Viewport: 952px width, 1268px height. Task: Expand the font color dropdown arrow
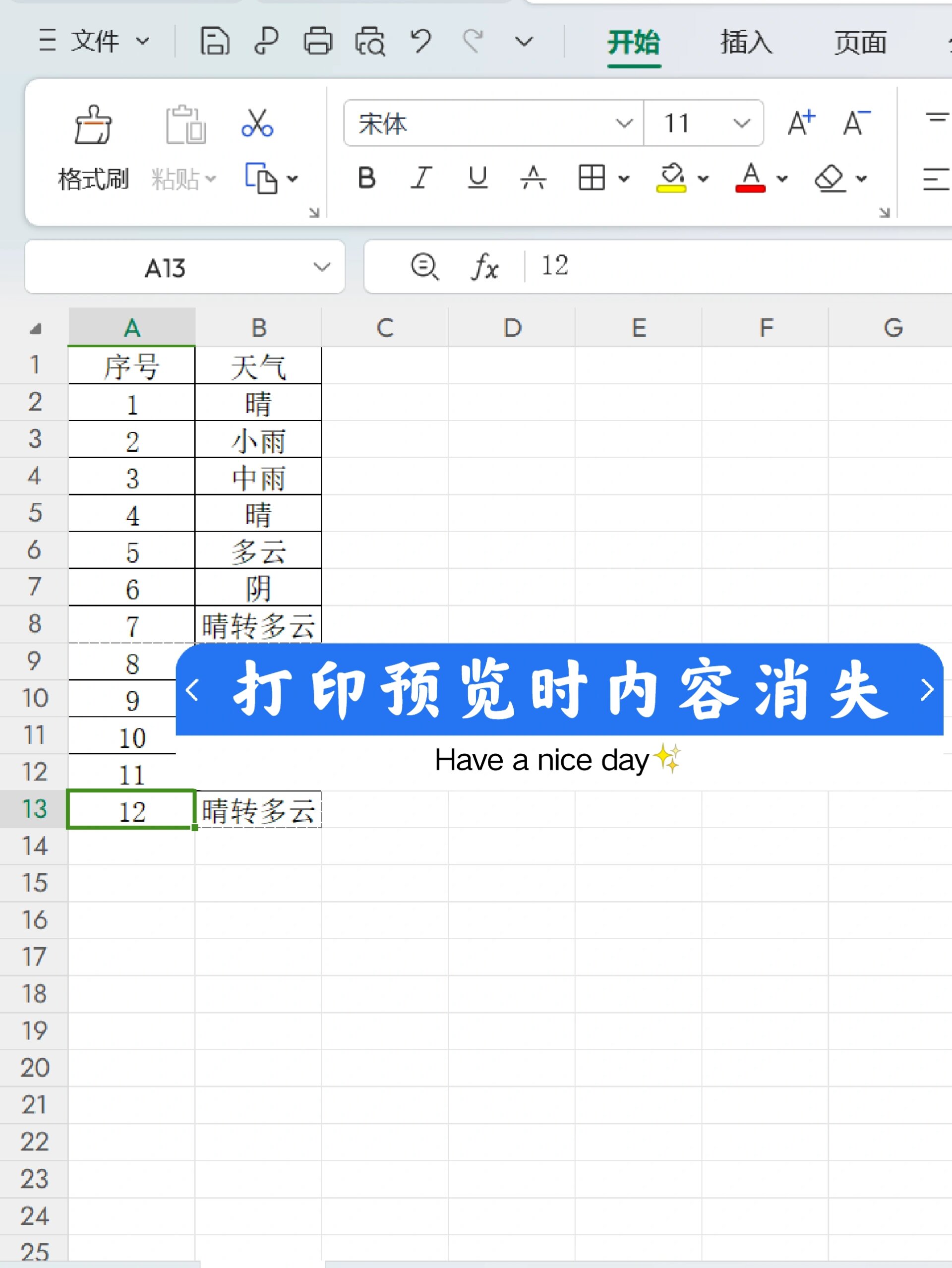click(782, 179)
